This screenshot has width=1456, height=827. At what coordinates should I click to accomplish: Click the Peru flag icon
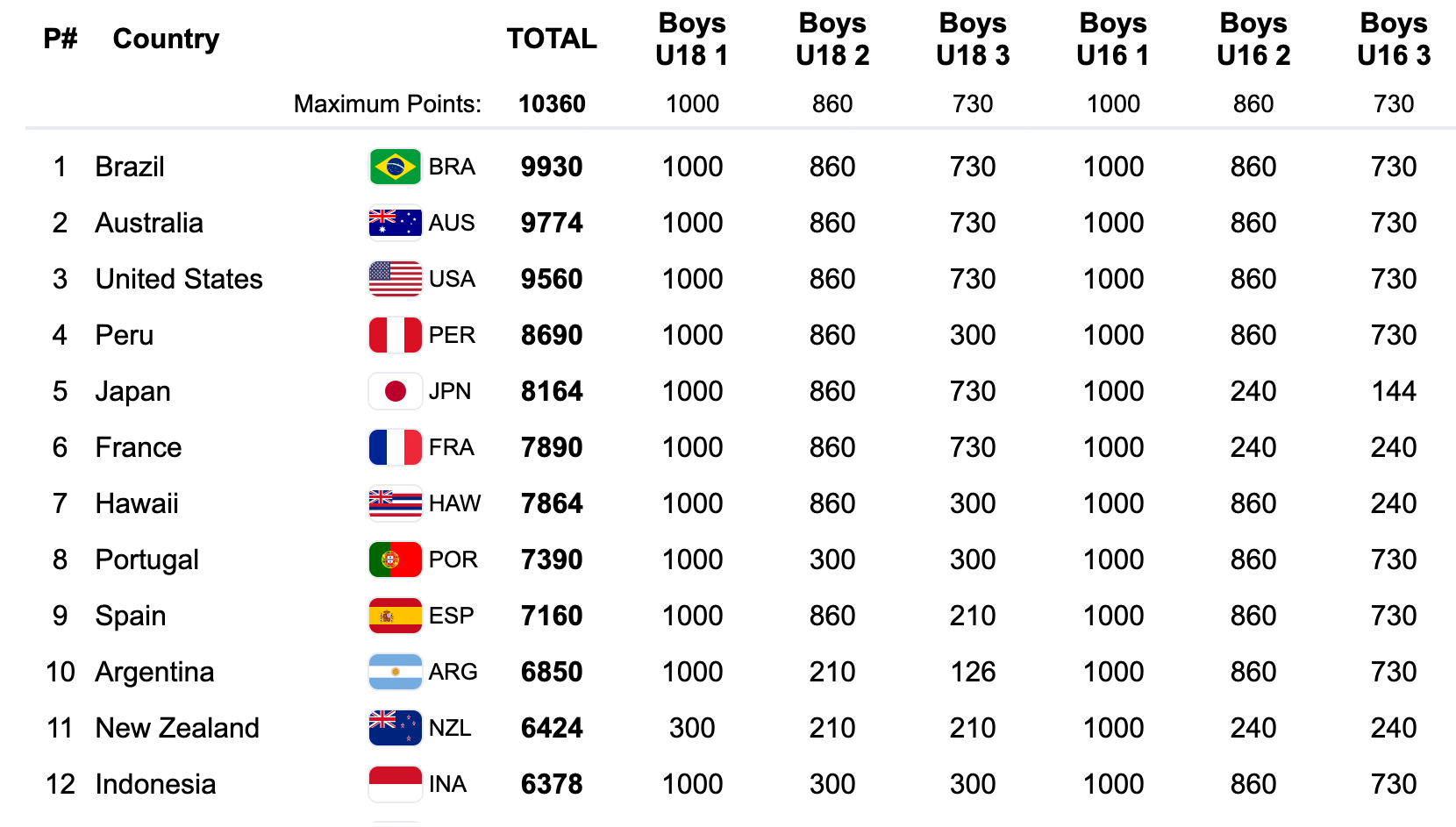coord(395,335)
